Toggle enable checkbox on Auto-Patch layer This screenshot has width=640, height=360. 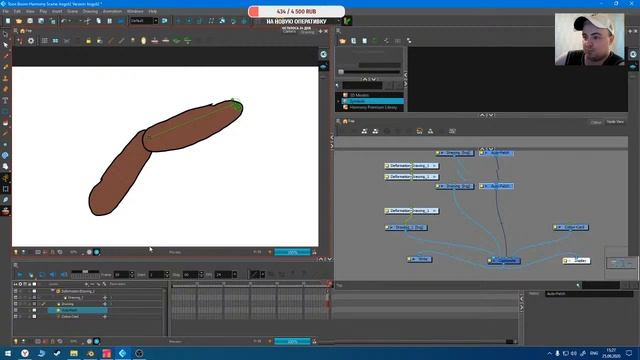coord(16,310)
